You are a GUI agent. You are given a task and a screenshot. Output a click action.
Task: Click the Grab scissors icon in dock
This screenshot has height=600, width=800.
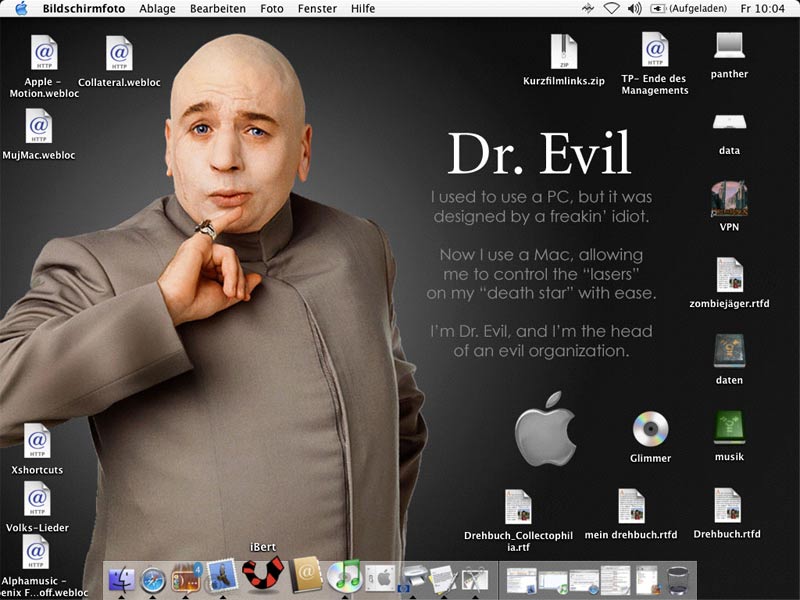coord(476,580)
